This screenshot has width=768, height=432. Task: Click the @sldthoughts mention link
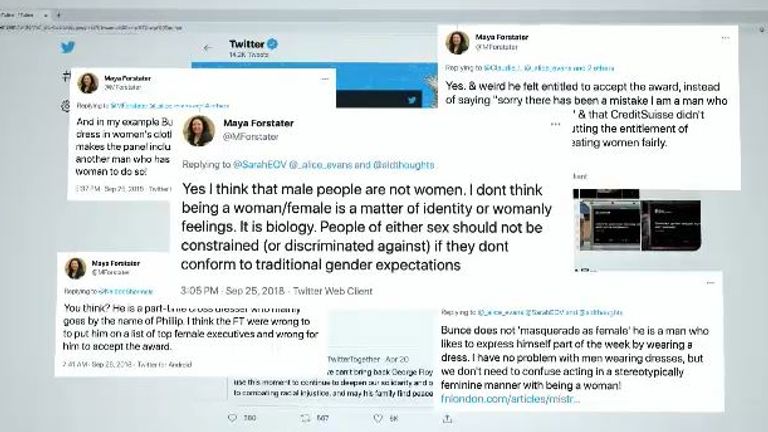tap(404, 165)
